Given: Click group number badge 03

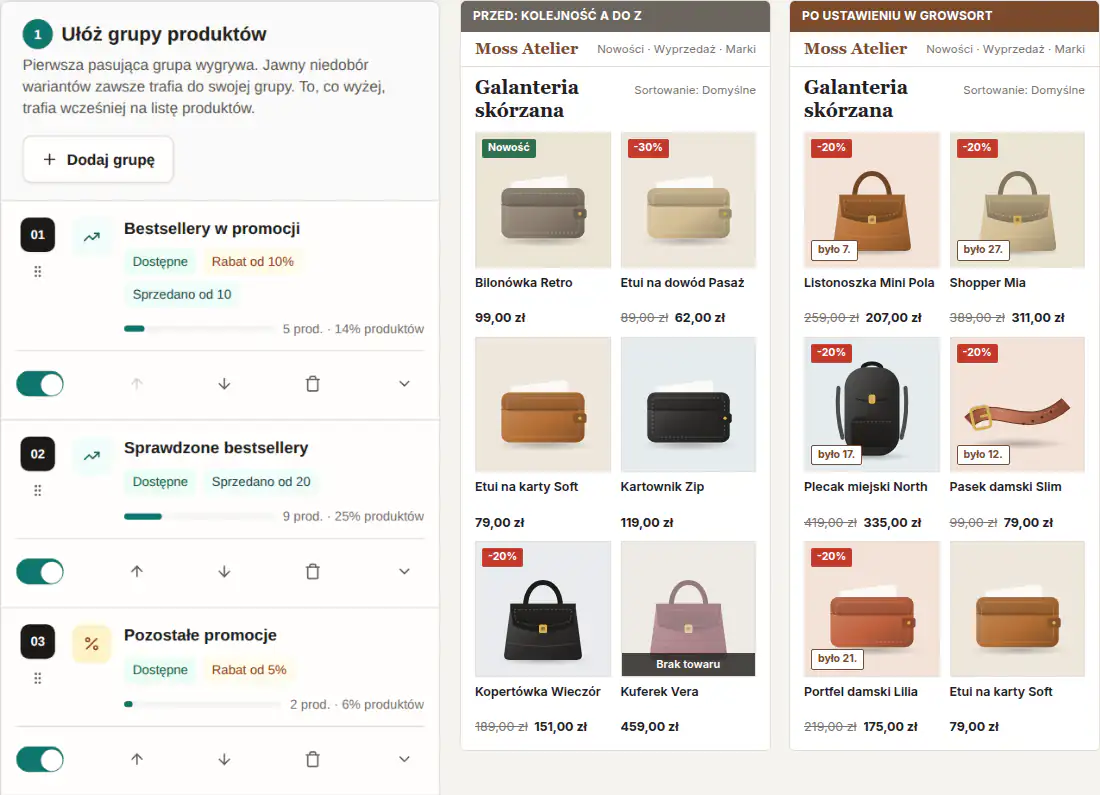Looking at the screenshot, I should coord(38,641).
